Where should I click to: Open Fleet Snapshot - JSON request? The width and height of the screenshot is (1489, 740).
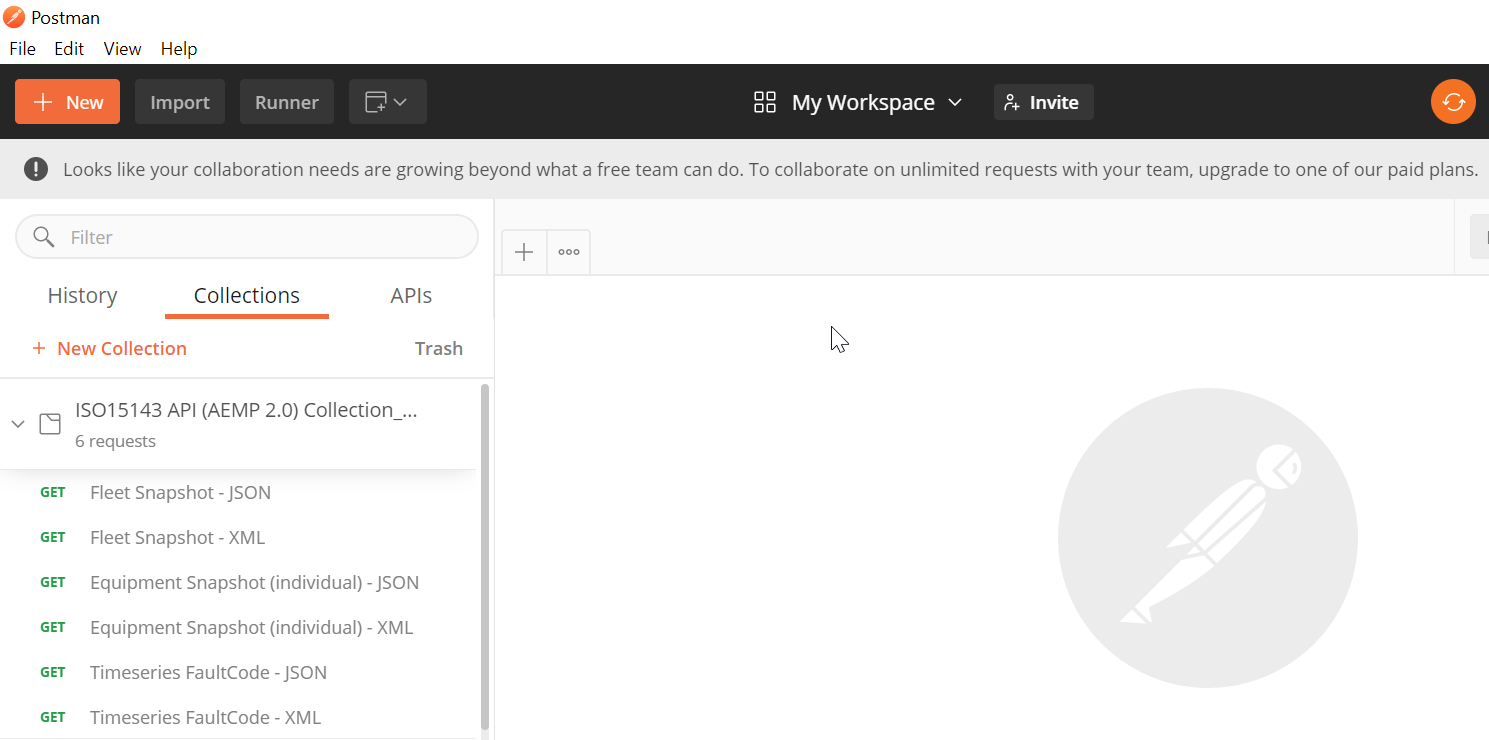(238, 492)
